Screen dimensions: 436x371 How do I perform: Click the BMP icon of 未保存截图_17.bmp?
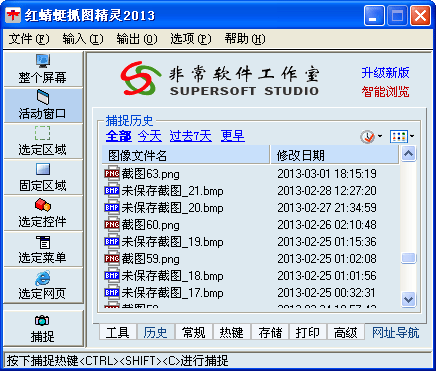point(112,293)
